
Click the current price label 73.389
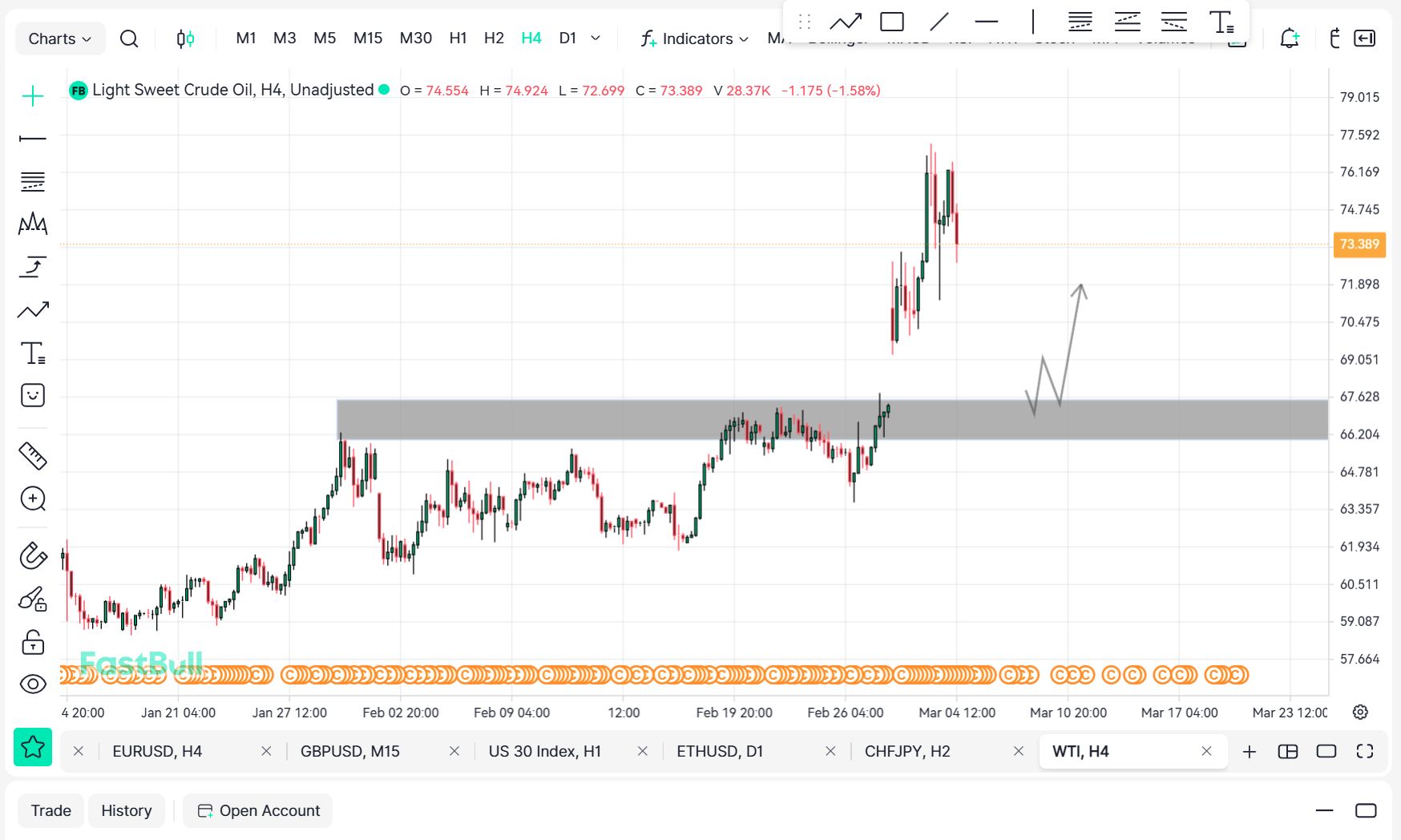[1359, 244]
